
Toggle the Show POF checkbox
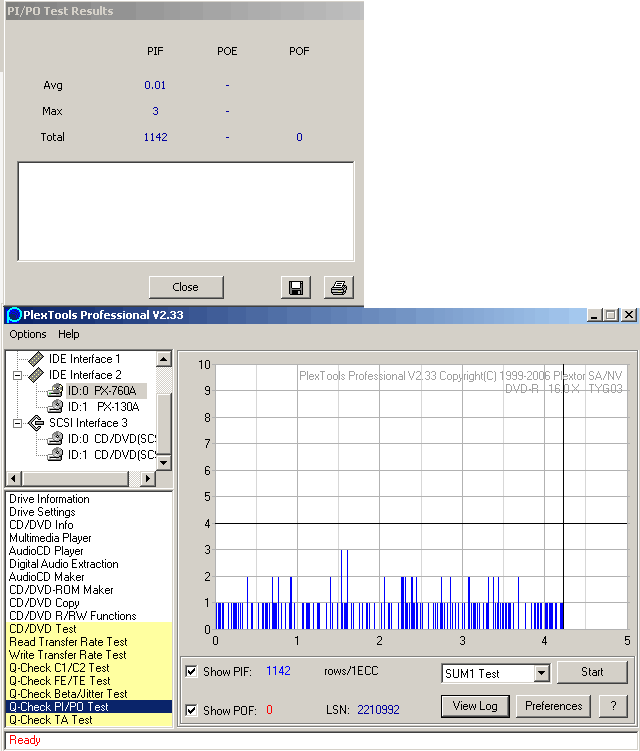pos(191,710)
